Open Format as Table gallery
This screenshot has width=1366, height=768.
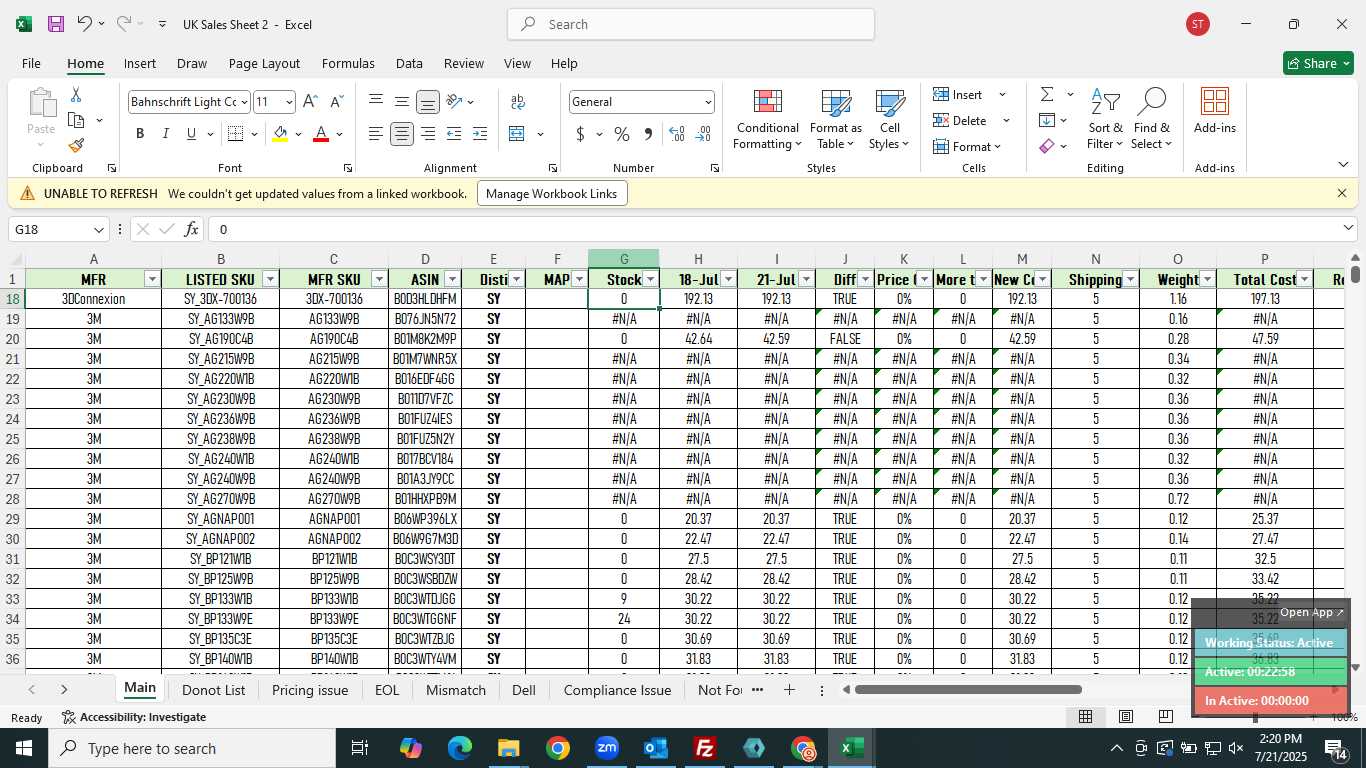pyautogui.click(x=836, y=120)
